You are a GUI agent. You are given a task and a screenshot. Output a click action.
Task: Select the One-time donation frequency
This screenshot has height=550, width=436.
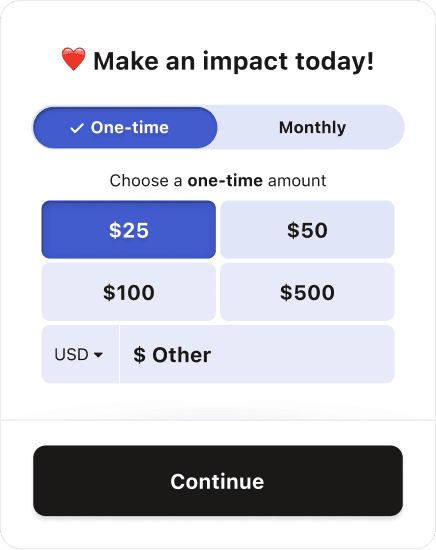coord(125,127)
